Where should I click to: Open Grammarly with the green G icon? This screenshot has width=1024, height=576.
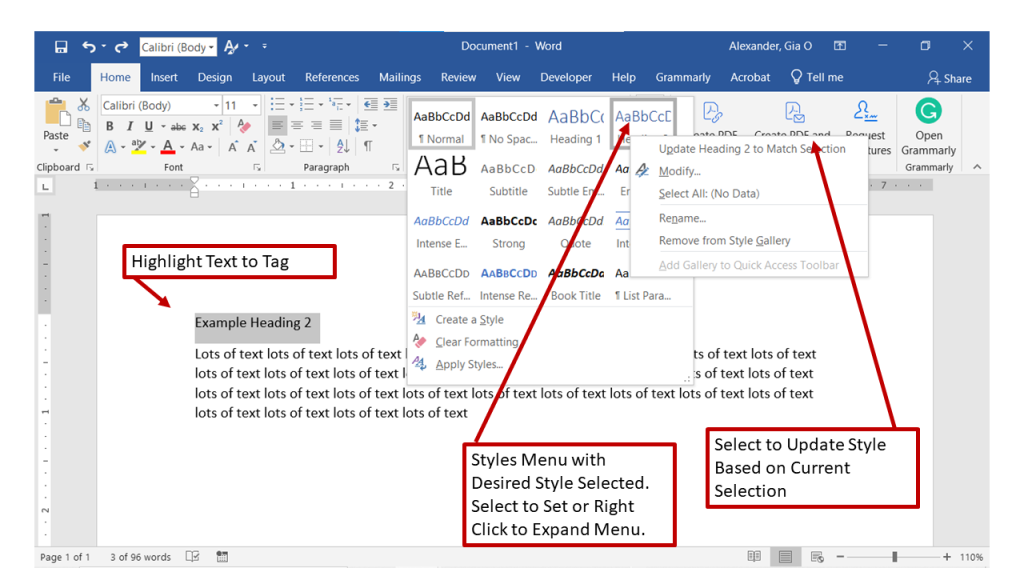pyautogui.click(x=928, y=110)
